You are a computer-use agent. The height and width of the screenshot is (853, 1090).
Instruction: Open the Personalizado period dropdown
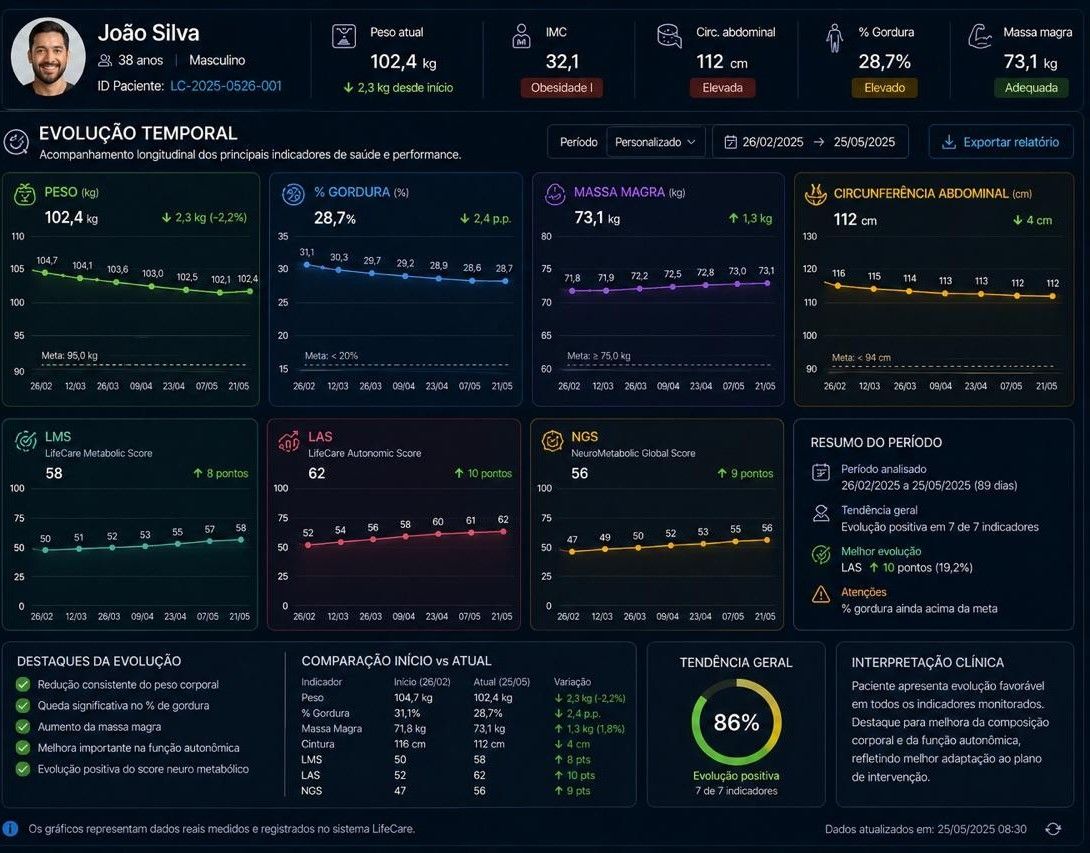pyautogui.click(x=656, y=142)
